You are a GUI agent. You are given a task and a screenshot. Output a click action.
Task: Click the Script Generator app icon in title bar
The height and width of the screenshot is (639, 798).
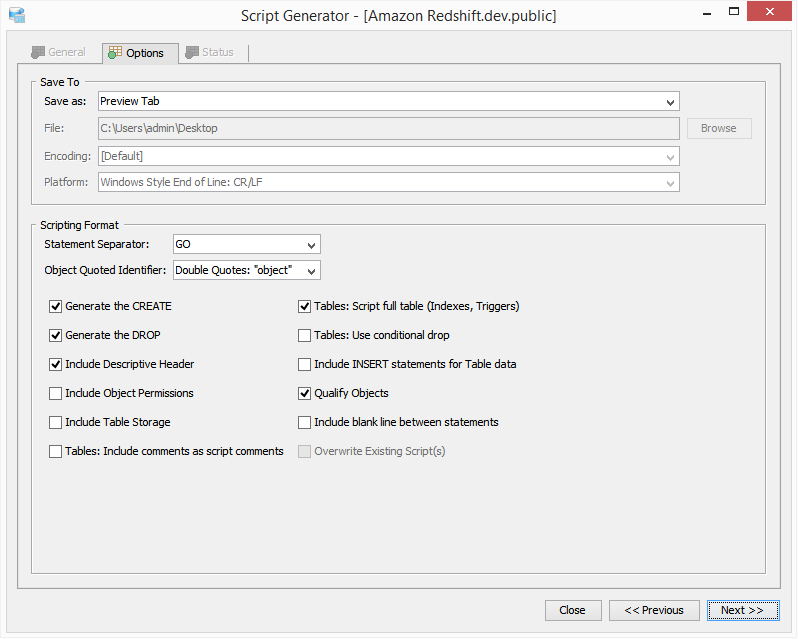coord(16,15)
